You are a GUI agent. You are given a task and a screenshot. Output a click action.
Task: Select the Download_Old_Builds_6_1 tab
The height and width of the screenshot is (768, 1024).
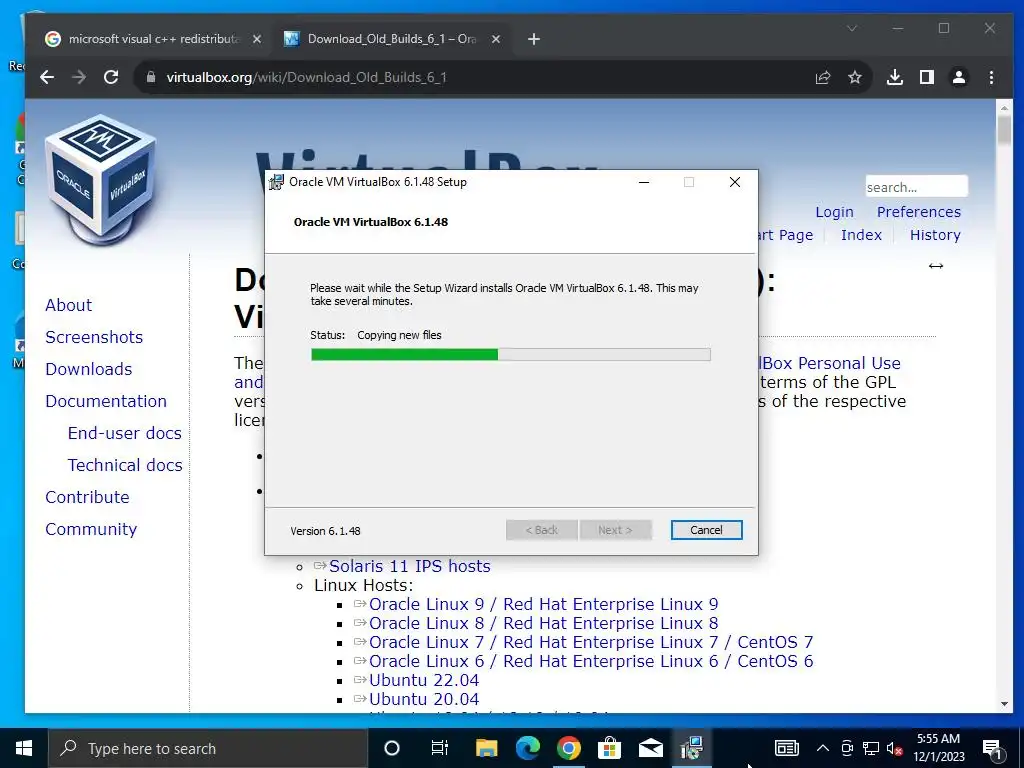point(392,39)
